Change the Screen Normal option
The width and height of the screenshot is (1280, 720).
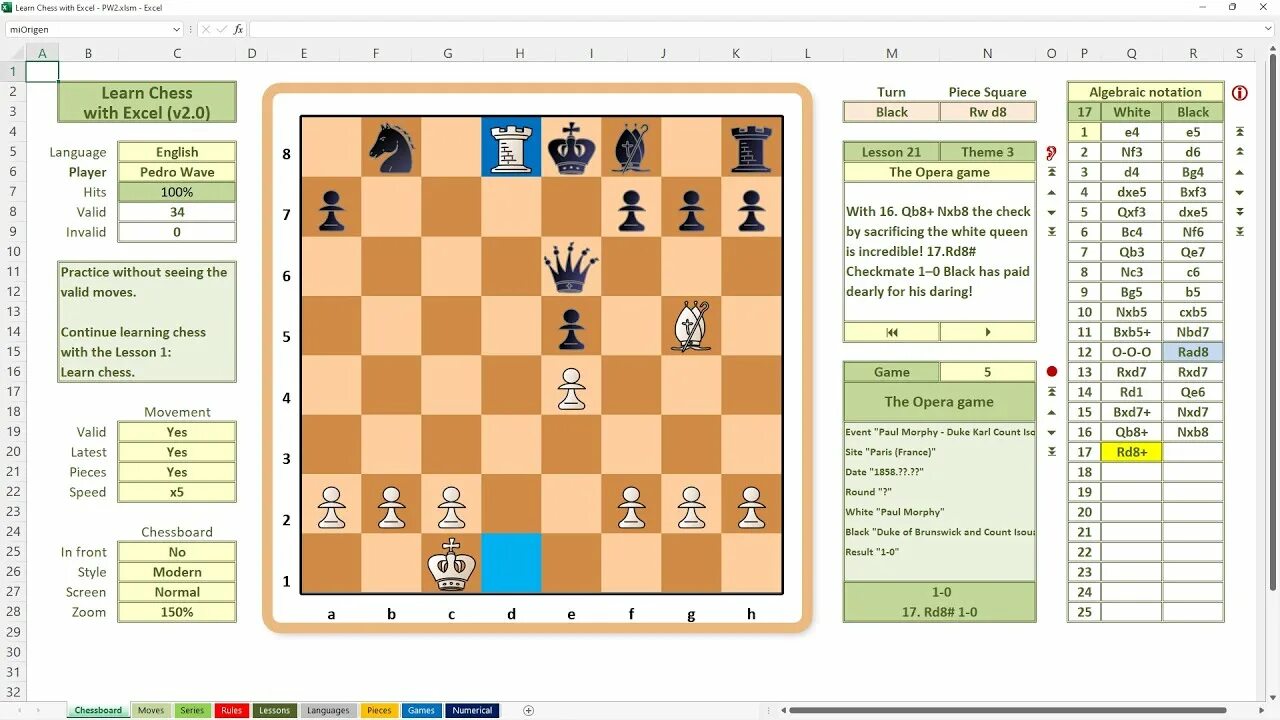[177, 592]
